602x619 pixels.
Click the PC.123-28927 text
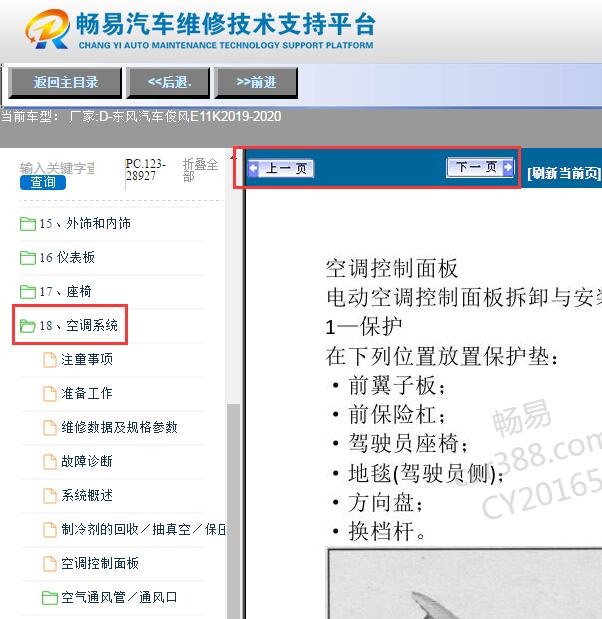click(x=146, y=170)
